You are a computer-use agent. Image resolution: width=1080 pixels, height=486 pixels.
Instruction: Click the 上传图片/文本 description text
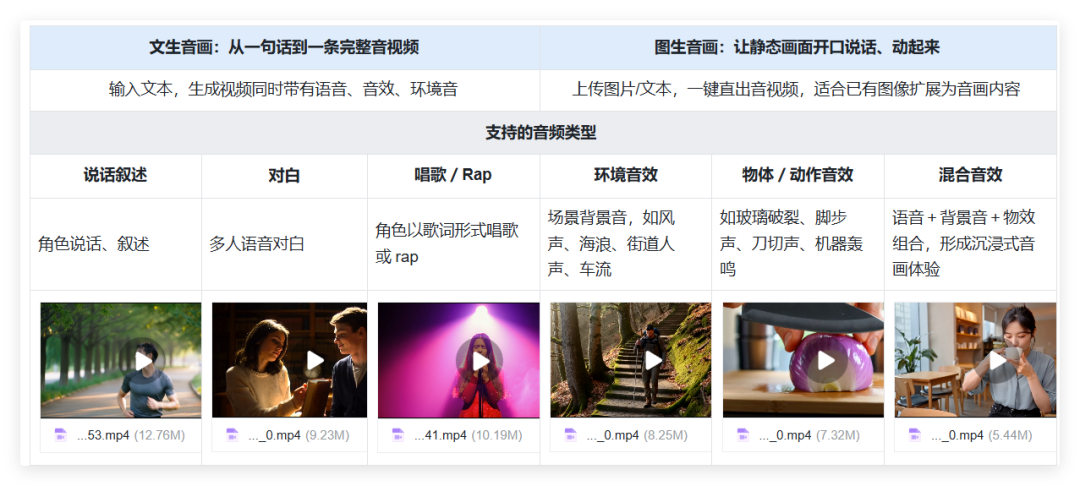(796, 89)
